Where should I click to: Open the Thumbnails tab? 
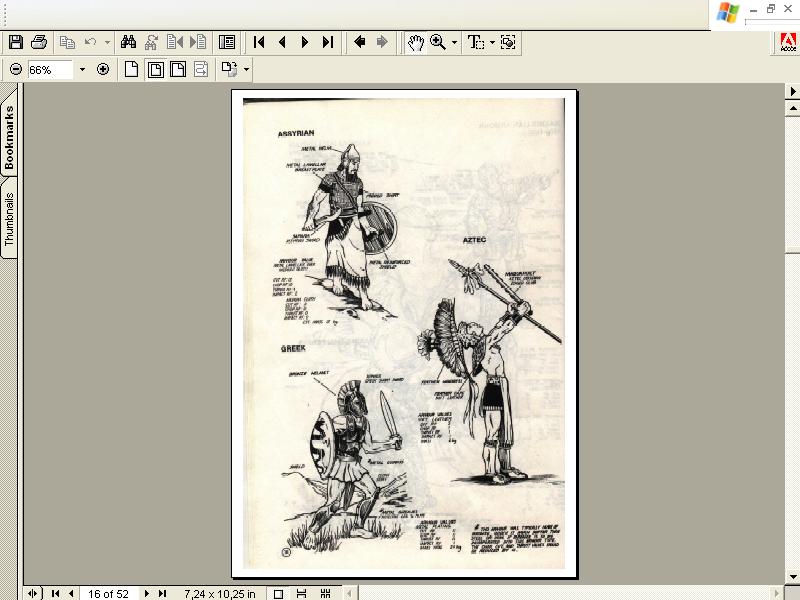[x=9, y=219]
